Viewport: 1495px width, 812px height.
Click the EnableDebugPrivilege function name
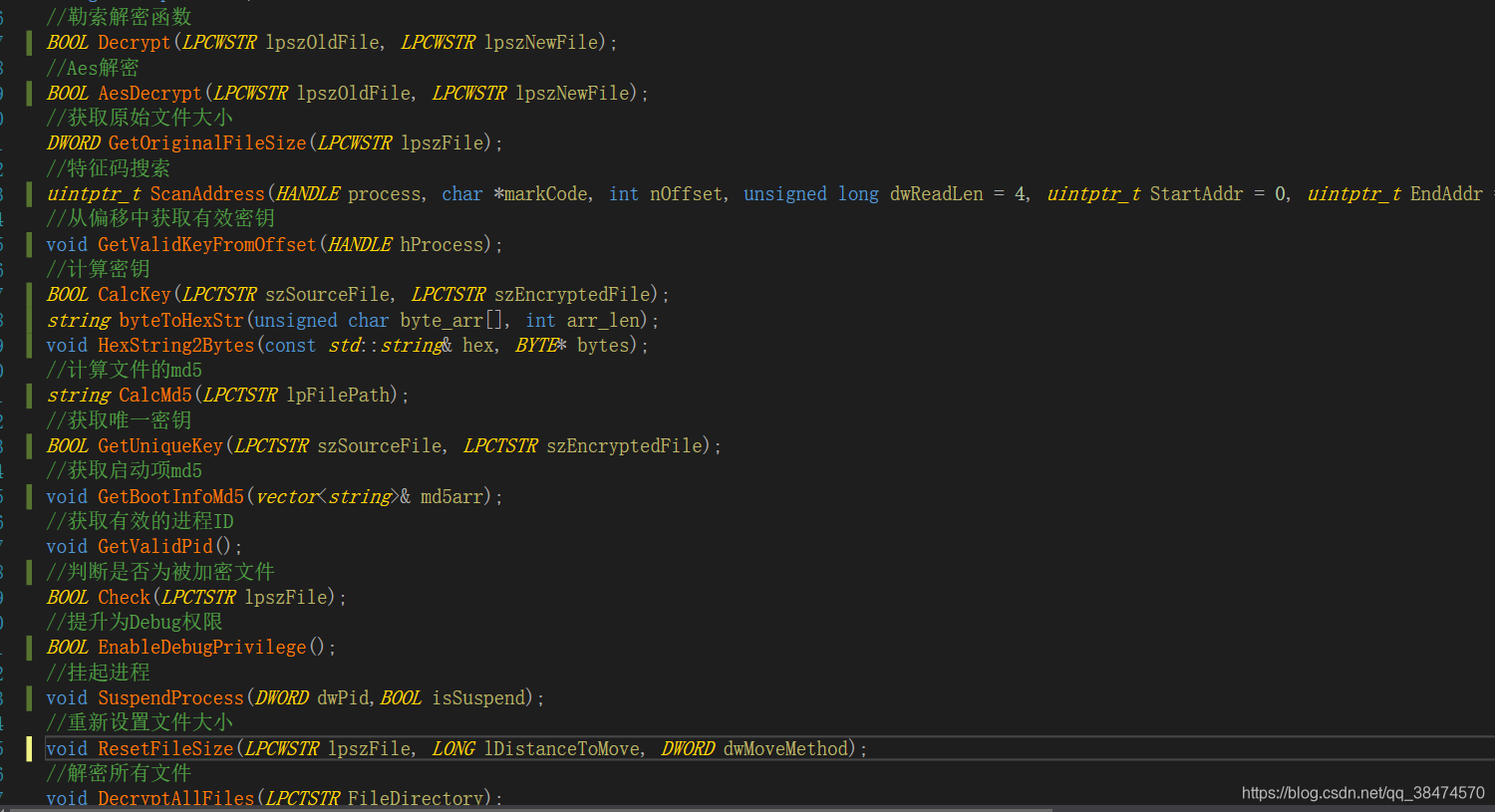pyautogui.click(x=202, y=648)
